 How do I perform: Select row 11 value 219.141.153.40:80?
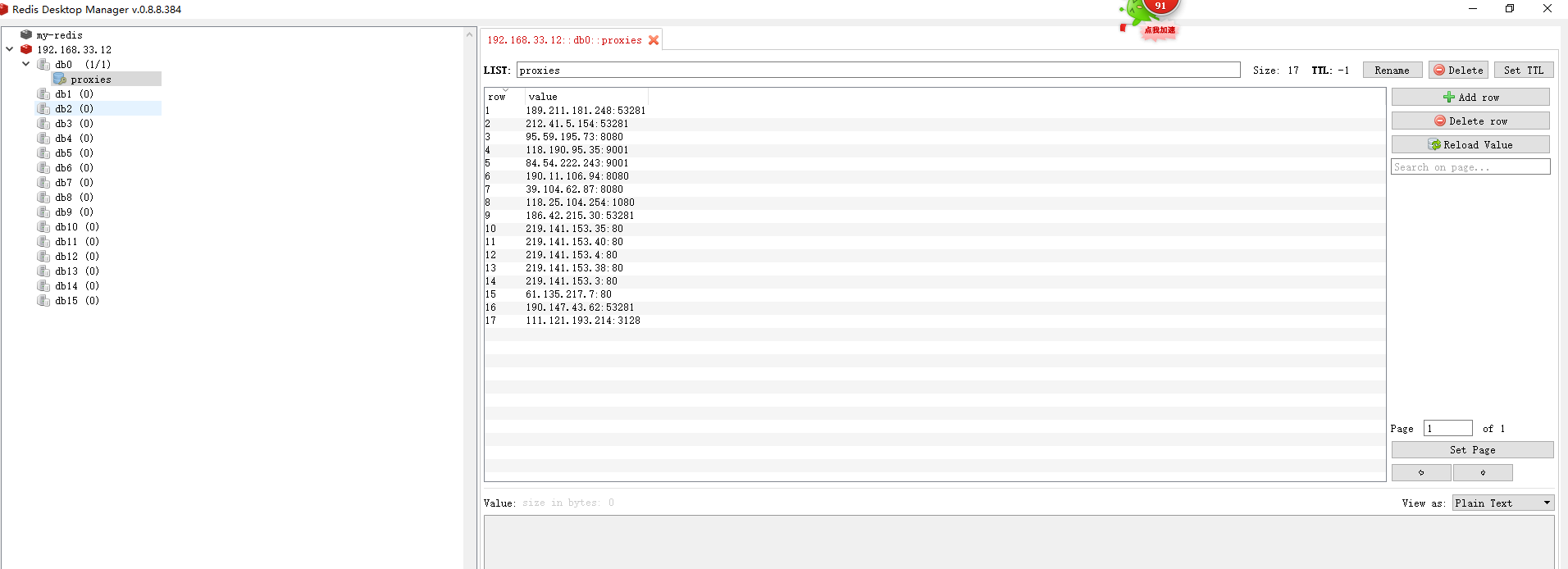click(x=574, y=241)
